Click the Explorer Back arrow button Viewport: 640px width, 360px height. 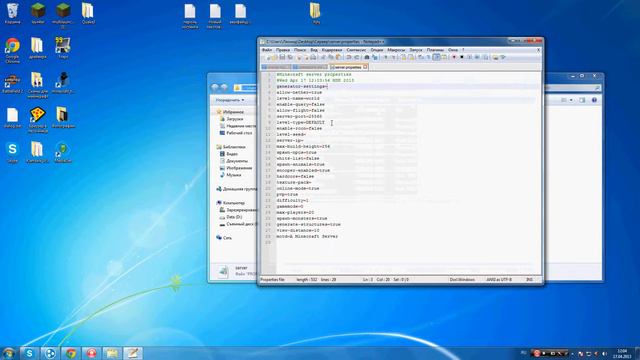[x=215, y=87]
